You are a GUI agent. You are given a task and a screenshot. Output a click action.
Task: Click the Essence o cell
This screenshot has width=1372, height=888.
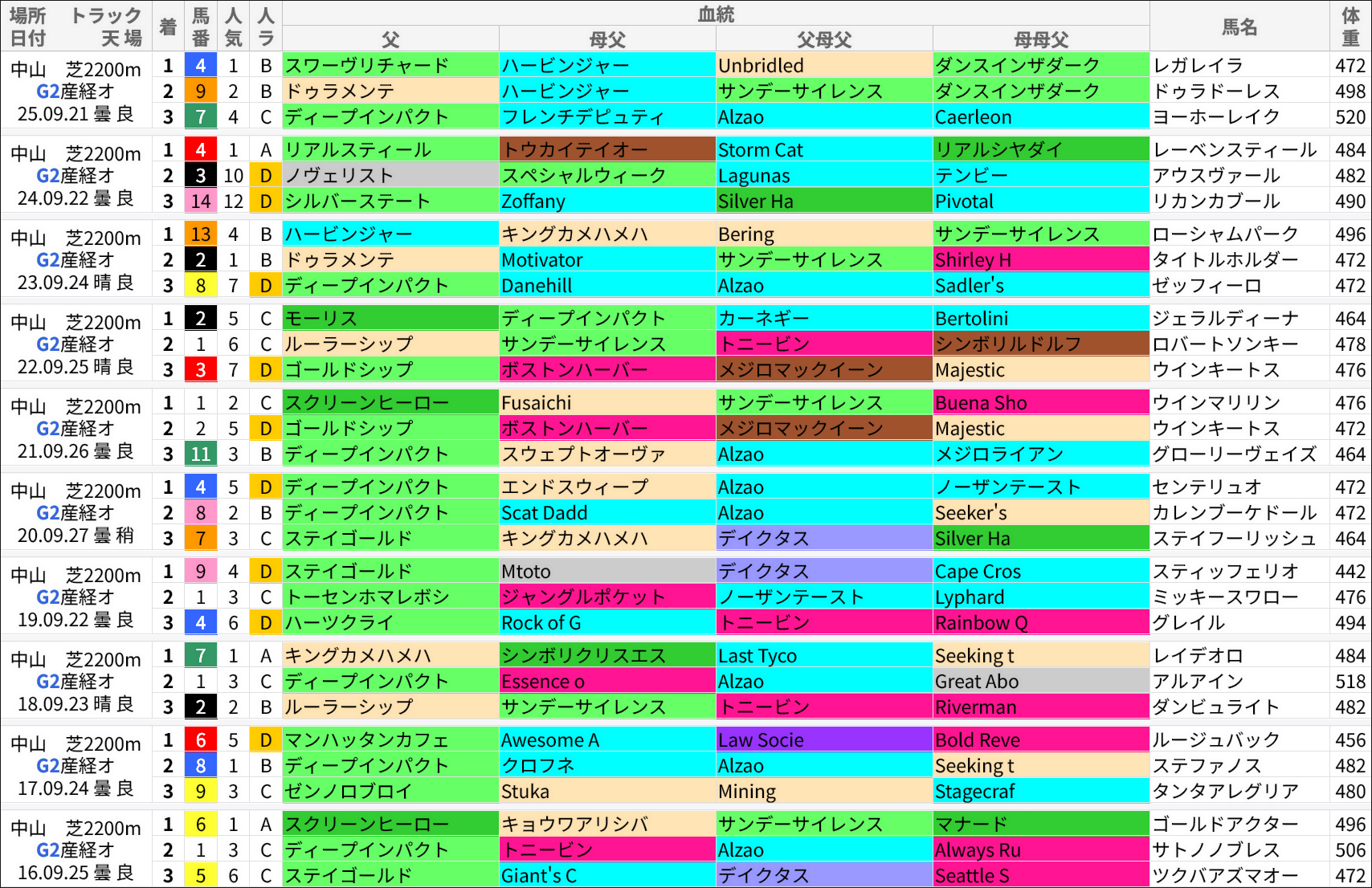click(607, 682)
